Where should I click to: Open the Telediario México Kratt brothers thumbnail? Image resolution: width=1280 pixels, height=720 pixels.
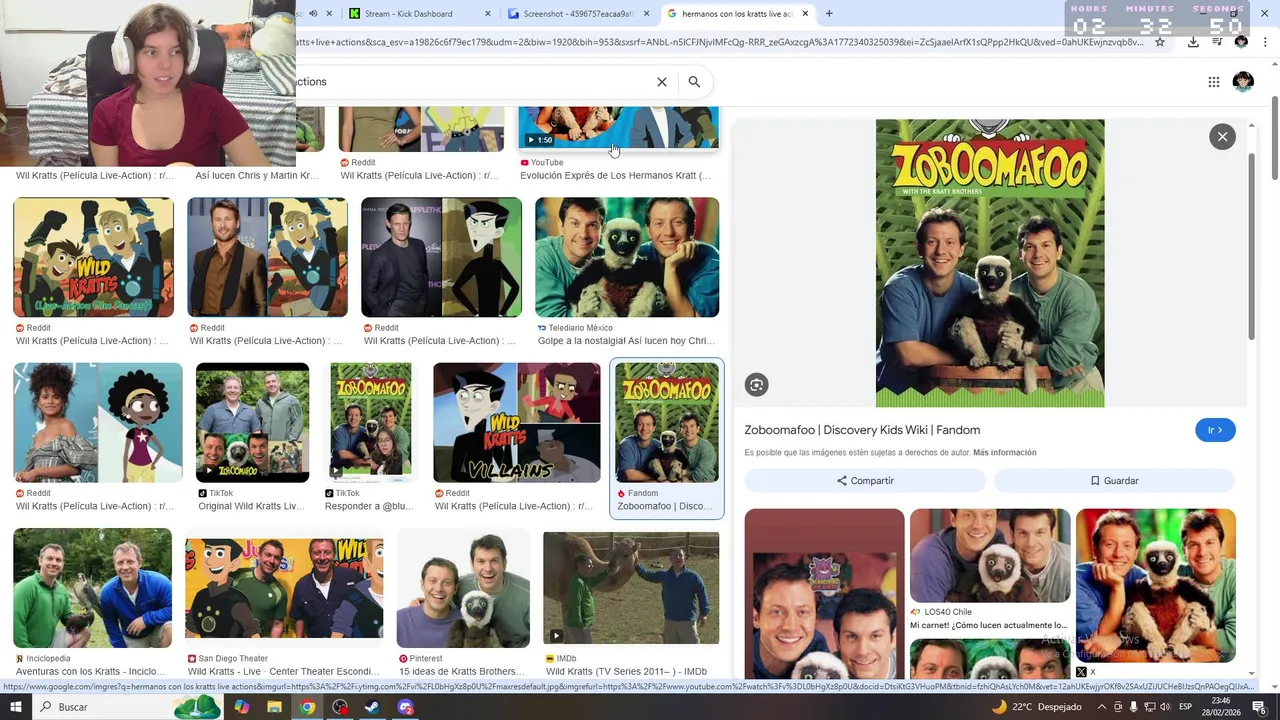tap(627, 257)
